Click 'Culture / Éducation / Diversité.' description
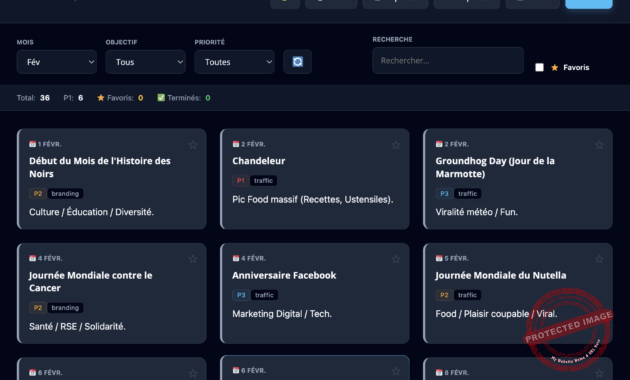Viewport: 630px width, 380px height. point(91,212)
